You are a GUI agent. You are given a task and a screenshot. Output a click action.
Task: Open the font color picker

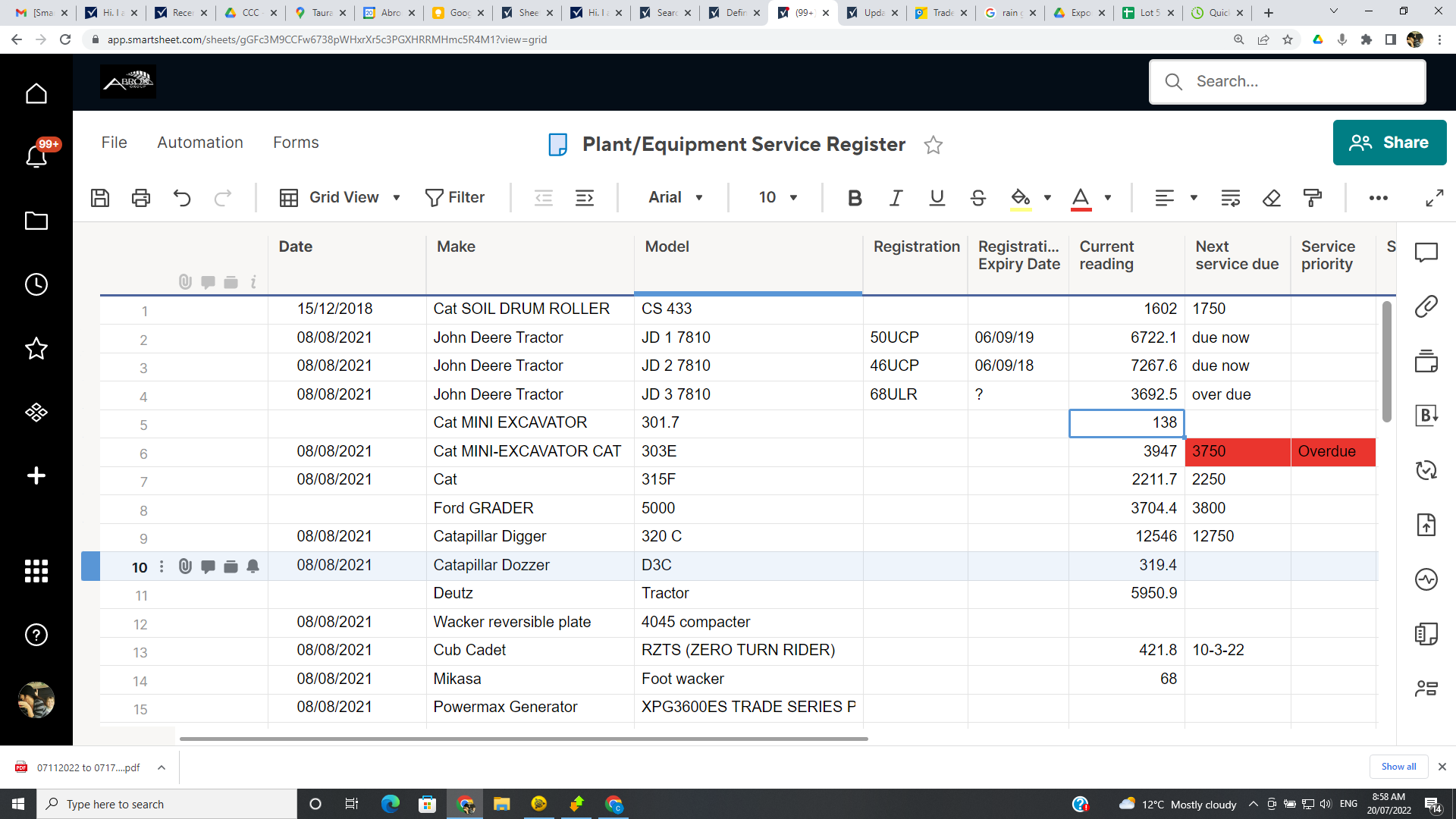point(1082,198)
